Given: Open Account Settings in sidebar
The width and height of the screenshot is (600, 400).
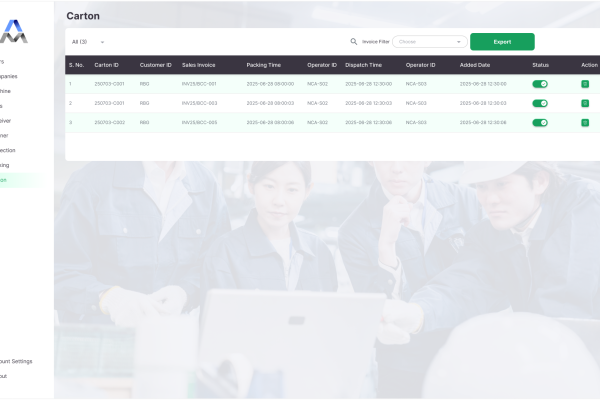Looking at the screenshot, I should coord(16,361).
